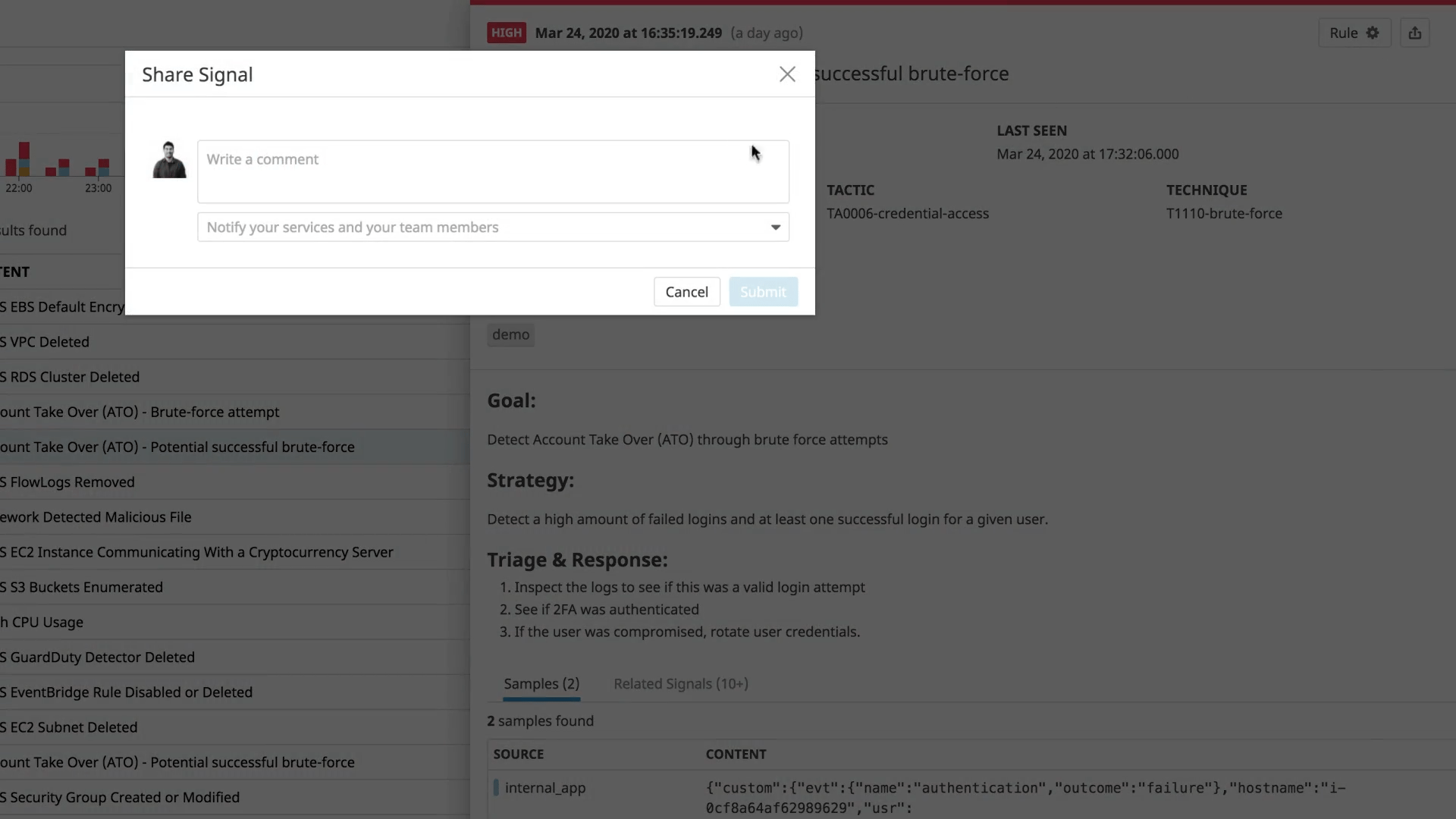Click the user avatar in the dialog
The height and width of the screenshot is (819, 1456).
point(169,160)
